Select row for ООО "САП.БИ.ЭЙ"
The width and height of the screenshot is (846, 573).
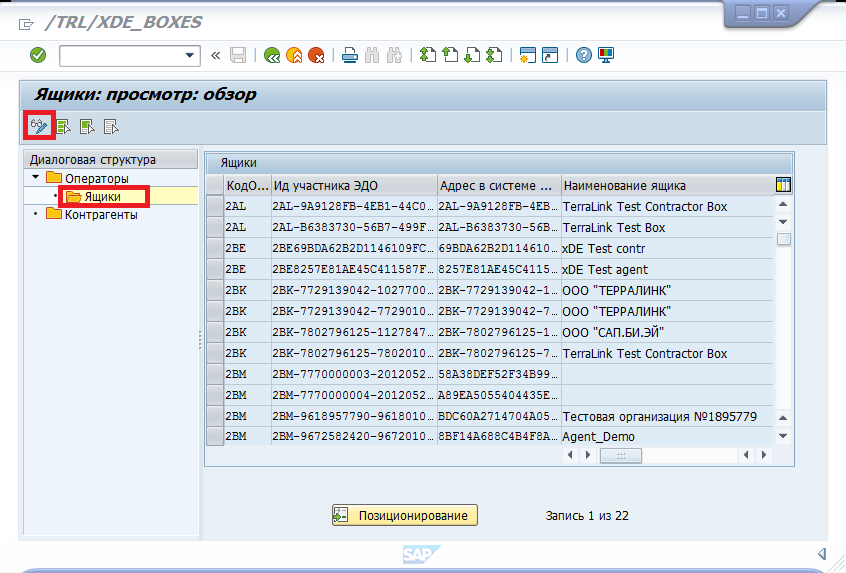(x=215, y=332)
